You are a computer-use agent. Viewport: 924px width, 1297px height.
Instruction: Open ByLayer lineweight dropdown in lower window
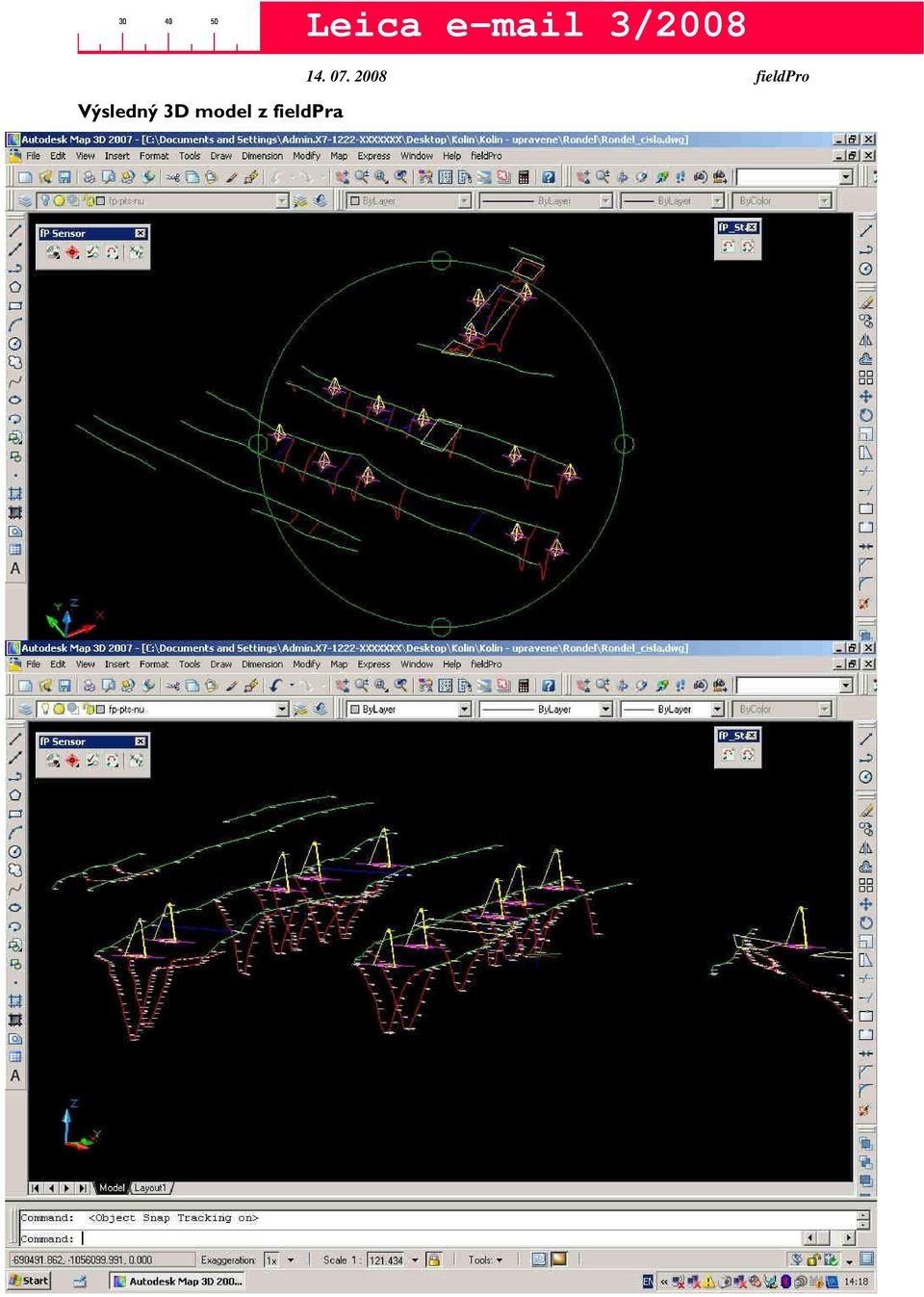tap(717, 709)
